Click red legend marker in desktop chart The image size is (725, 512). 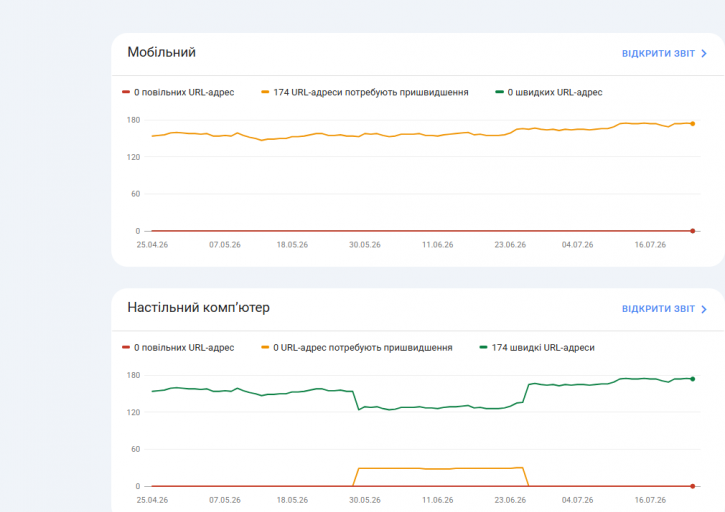pyautogui.click(x=126, y=347)
